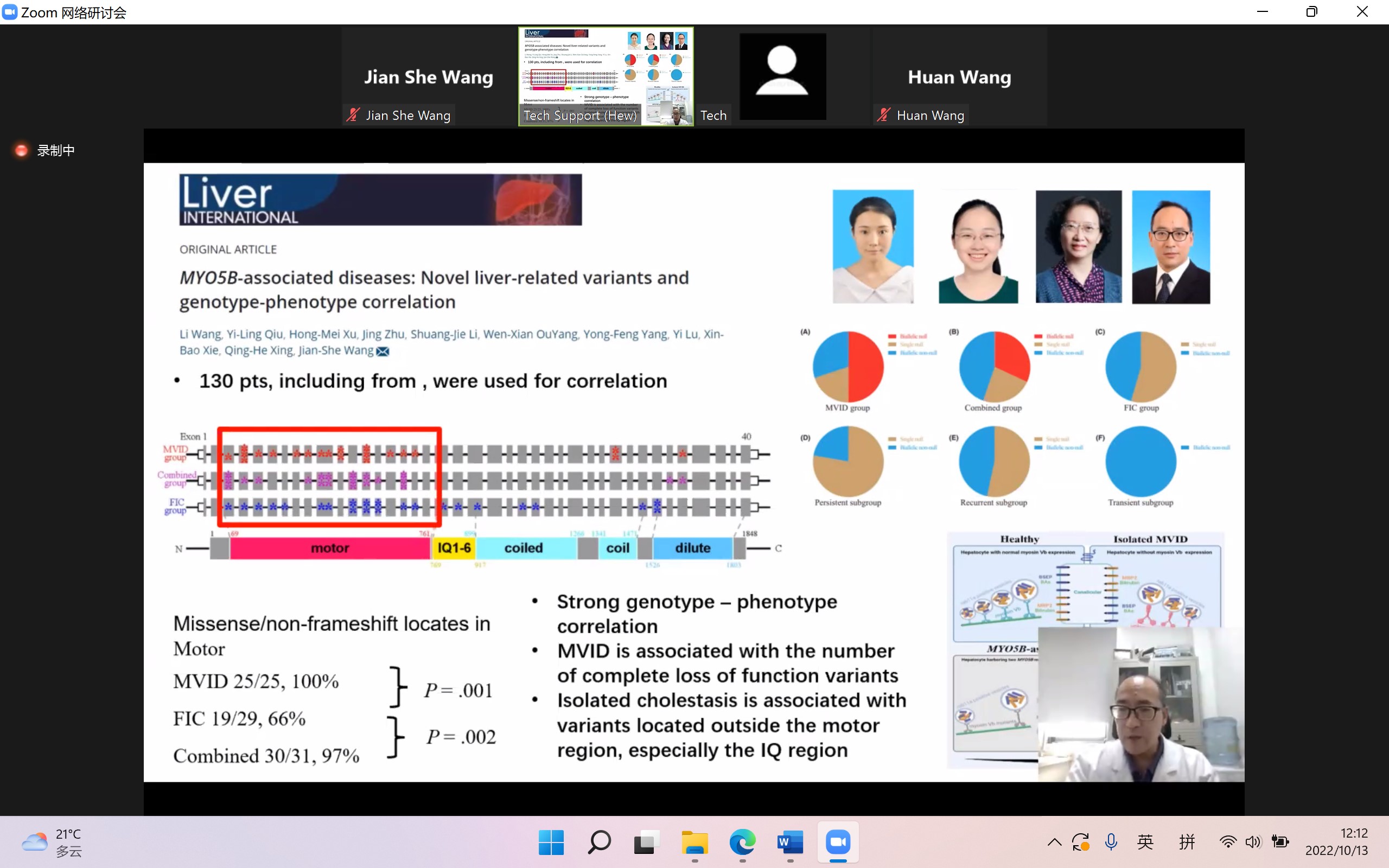Click the recording status indicator
This screenshot has width=1389, height=868.
coord(45,150)
